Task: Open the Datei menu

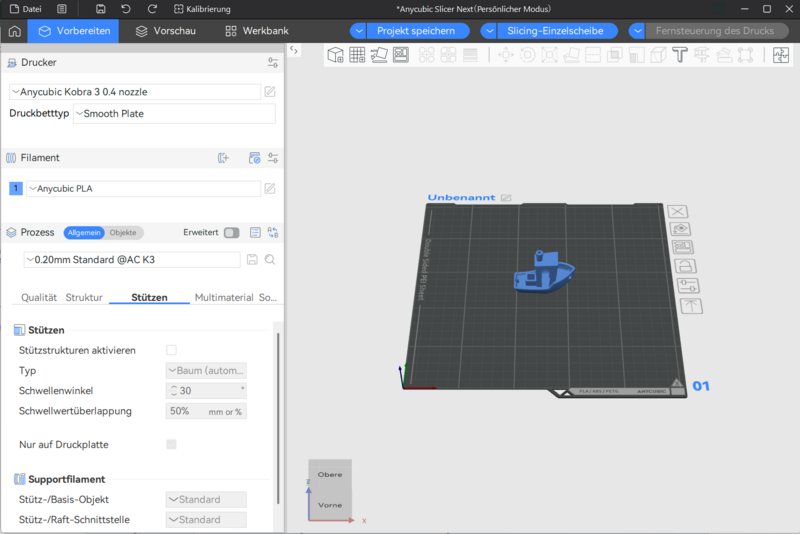Action: [26, 9]
